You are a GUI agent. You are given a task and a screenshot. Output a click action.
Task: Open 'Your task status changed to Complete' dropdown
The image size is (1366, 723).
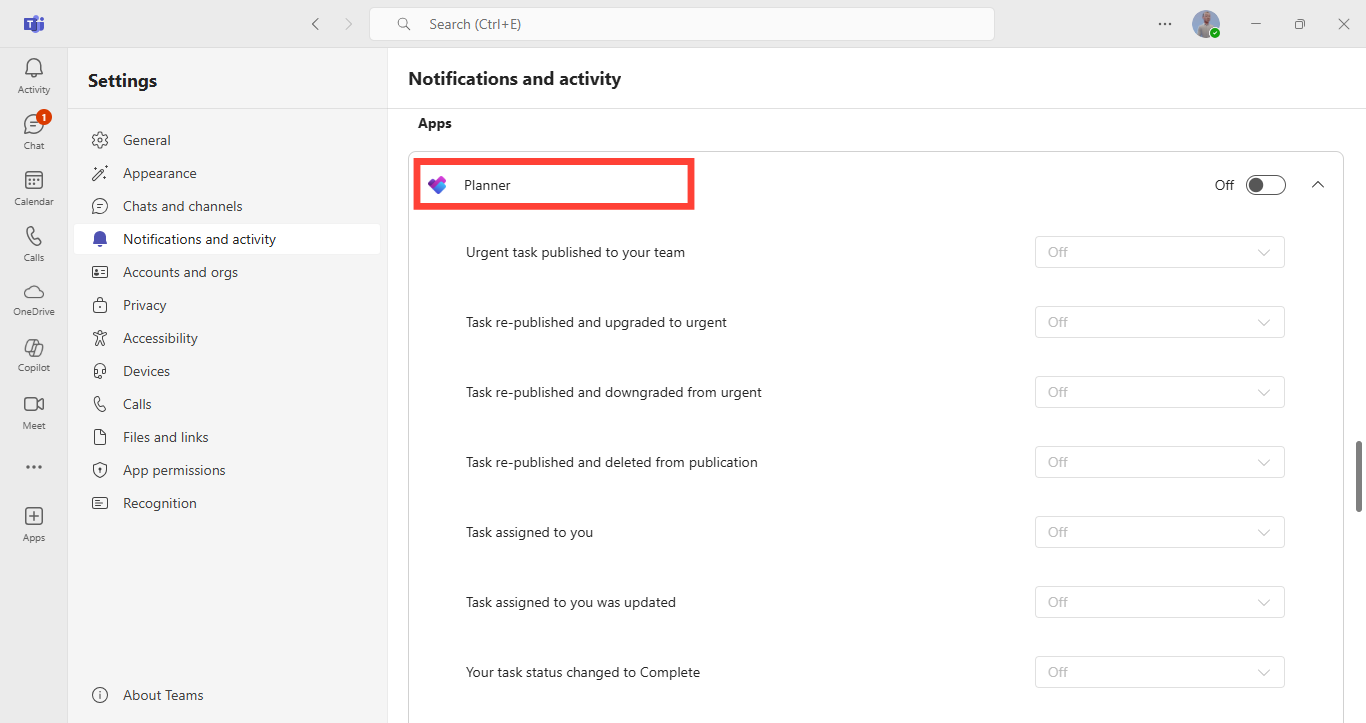(1159, 672)
